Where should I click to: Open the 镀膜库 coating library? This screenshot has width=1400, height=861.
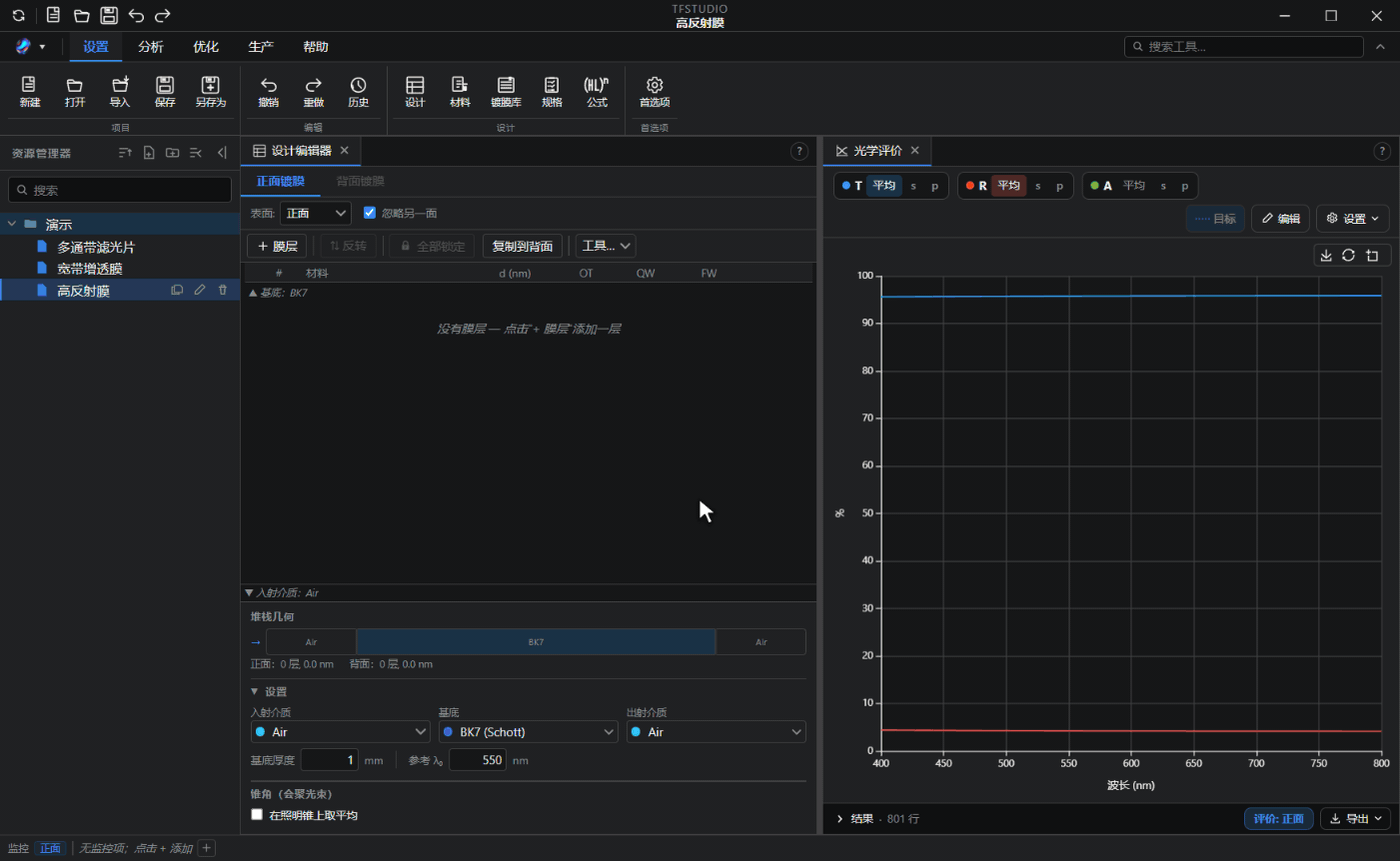[506, 92]
